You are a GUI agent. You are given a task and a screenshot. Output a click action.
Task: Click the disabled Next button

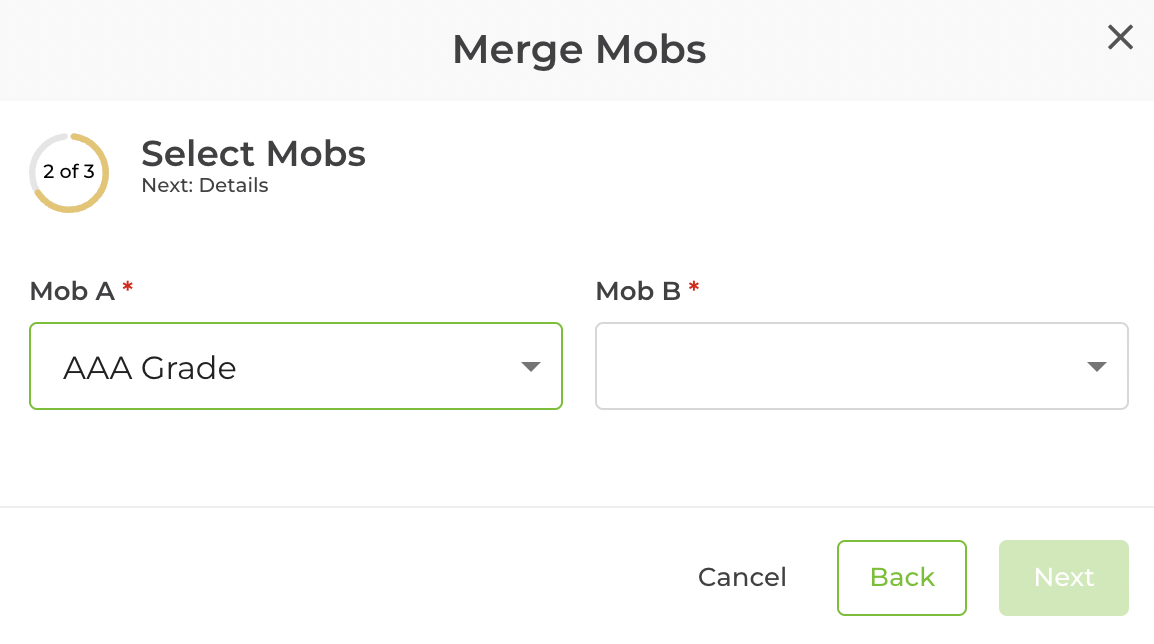click(x=1063, y=577)
